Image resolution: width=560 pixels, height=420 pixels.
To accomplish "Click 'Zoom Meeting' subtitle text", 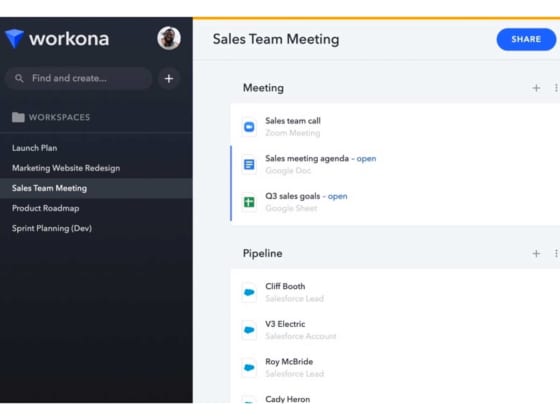I will [292, 133].
